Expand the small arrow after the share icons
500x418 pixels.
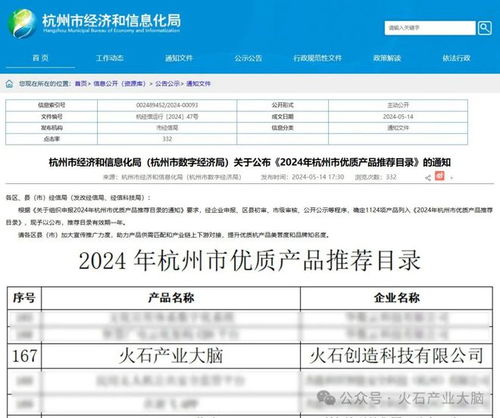452,178
